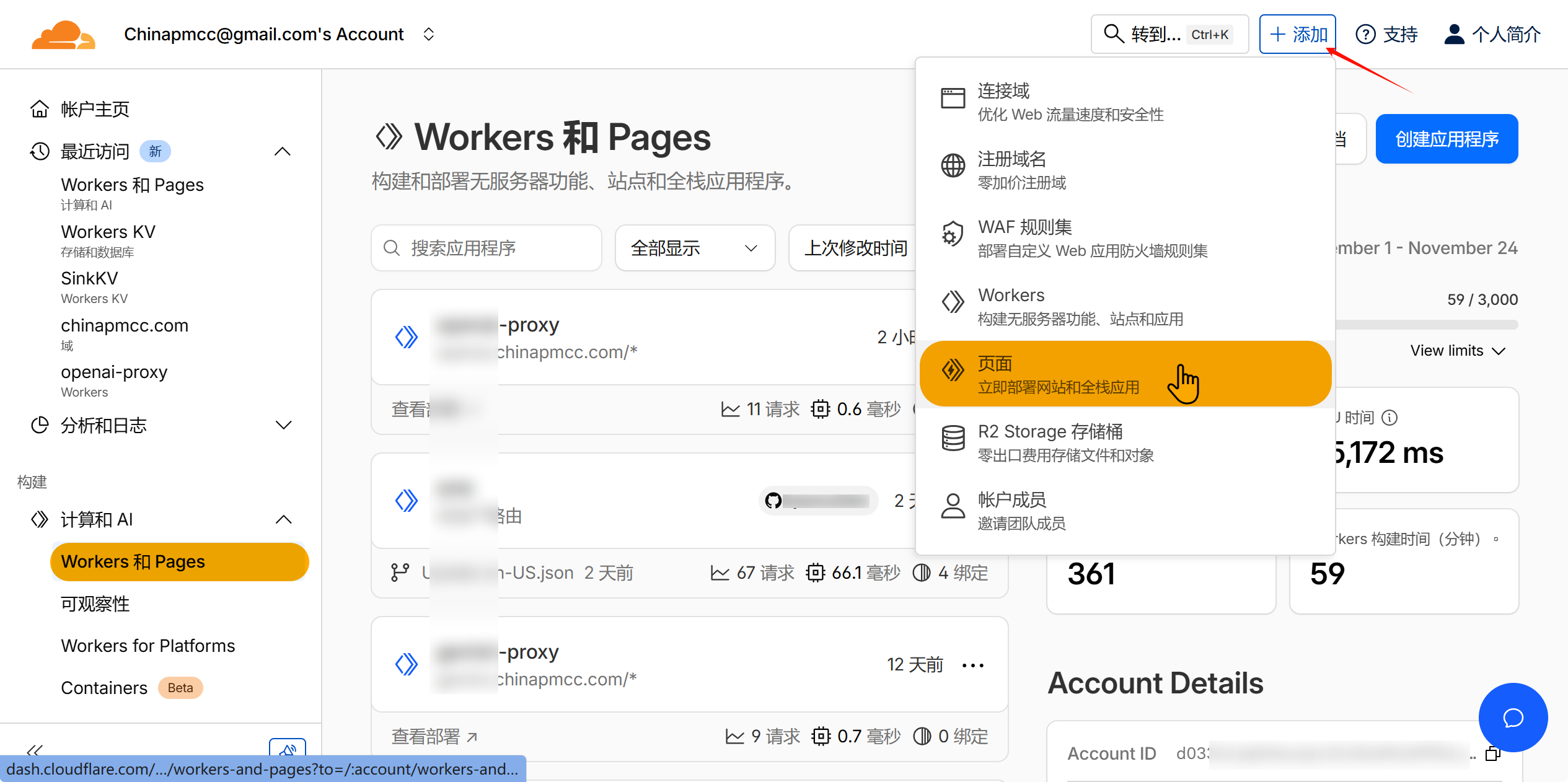
Task: Expand the 分析和日志 section
Action: 283,425
